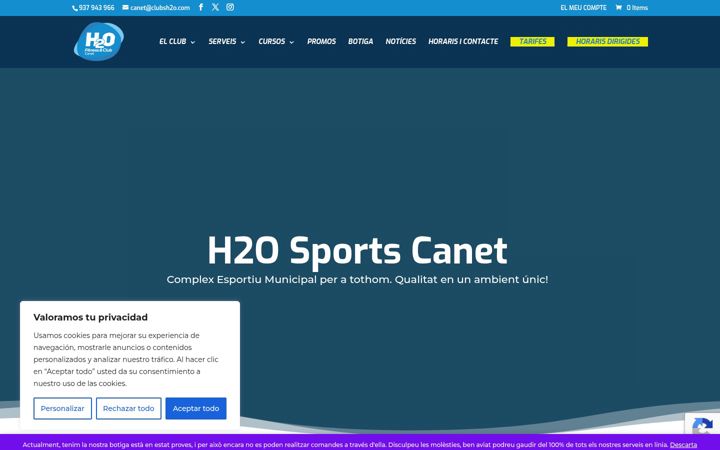Click the yellow Tarifes button

click(x=533, y=41)
